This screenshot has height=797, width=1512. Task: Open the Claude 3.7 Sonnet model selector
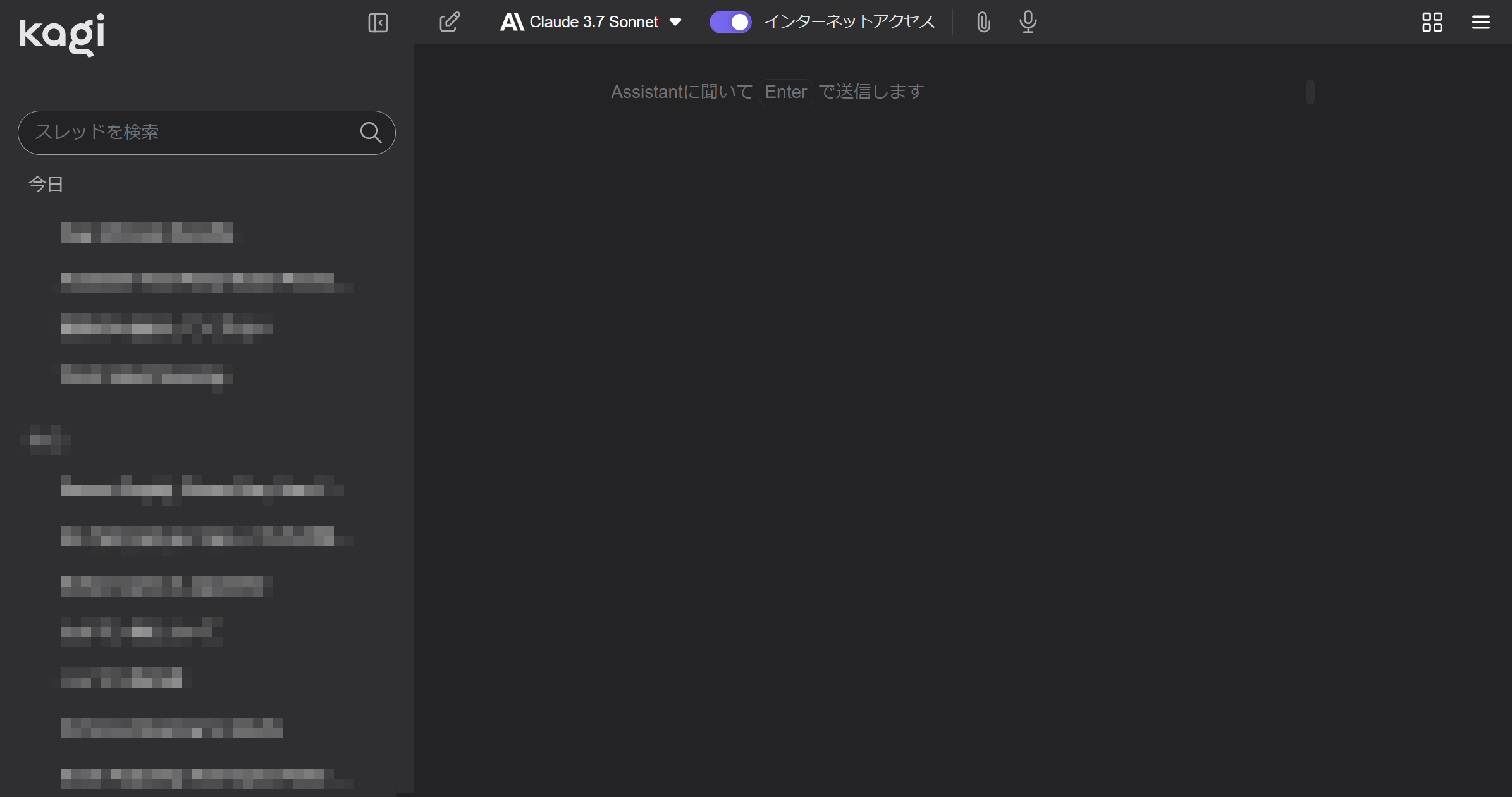[x=593, y=23]
